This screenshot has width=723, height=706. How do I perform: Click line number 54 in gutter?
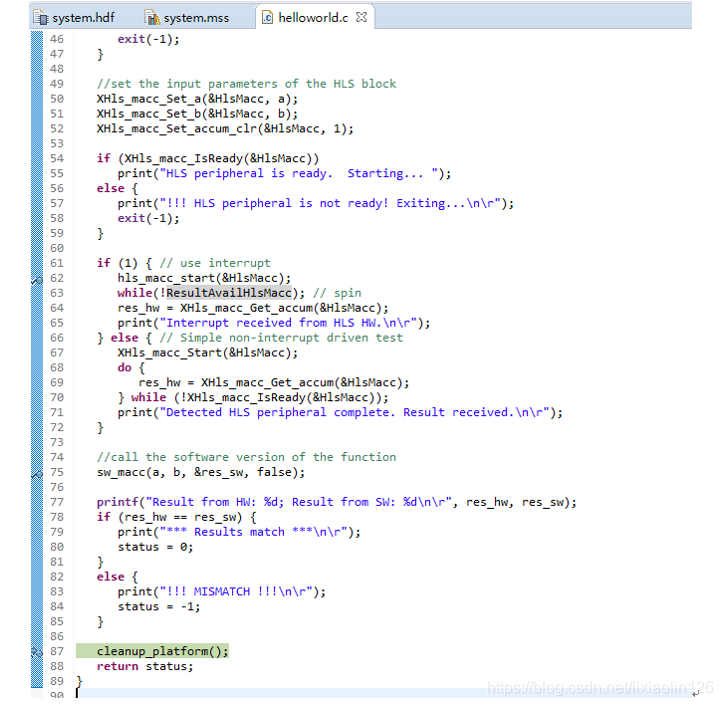coord(57,159)
